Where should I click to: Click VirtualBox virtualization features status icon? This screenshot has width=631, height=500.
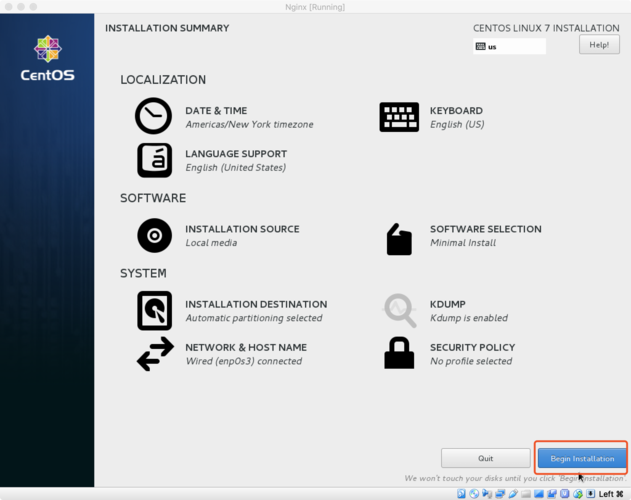565,494
